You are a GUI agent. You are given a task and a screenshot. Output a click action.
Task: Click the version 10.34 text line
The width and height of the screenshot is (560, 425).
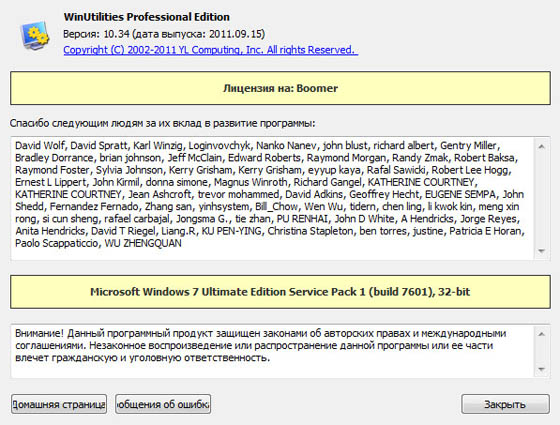point(164,34)
